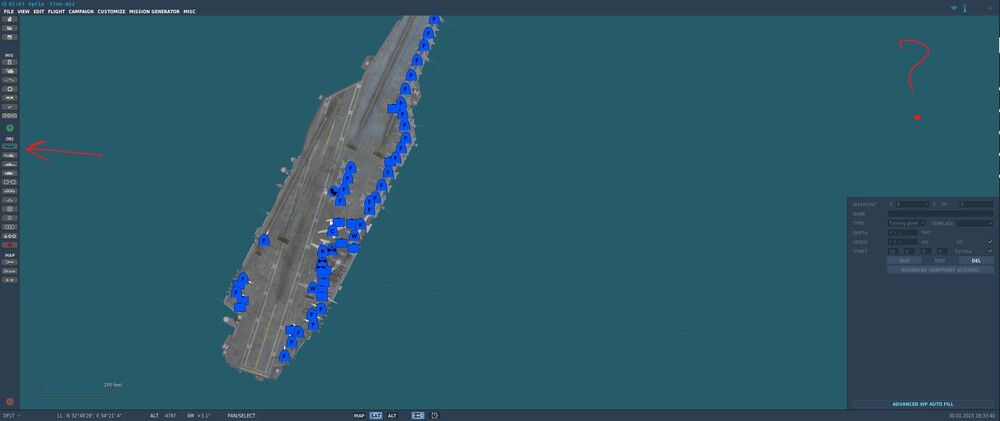This screenshot has width=1000, height=421.
Task: Click the red exit icon at bottom left
Action: coord(10,402)
